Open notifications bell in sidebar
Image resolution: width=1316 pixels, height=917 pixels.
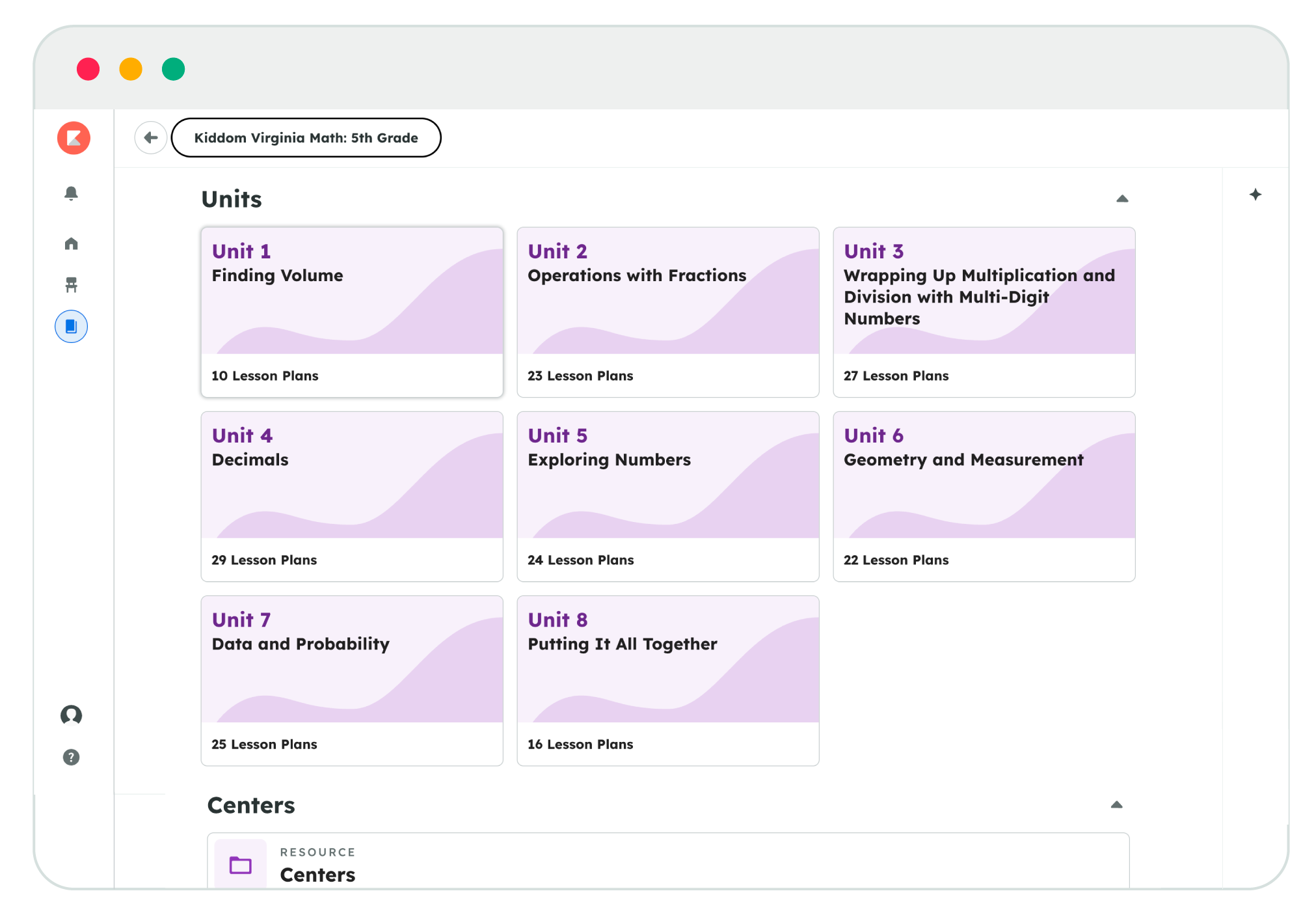click(72, 193)
